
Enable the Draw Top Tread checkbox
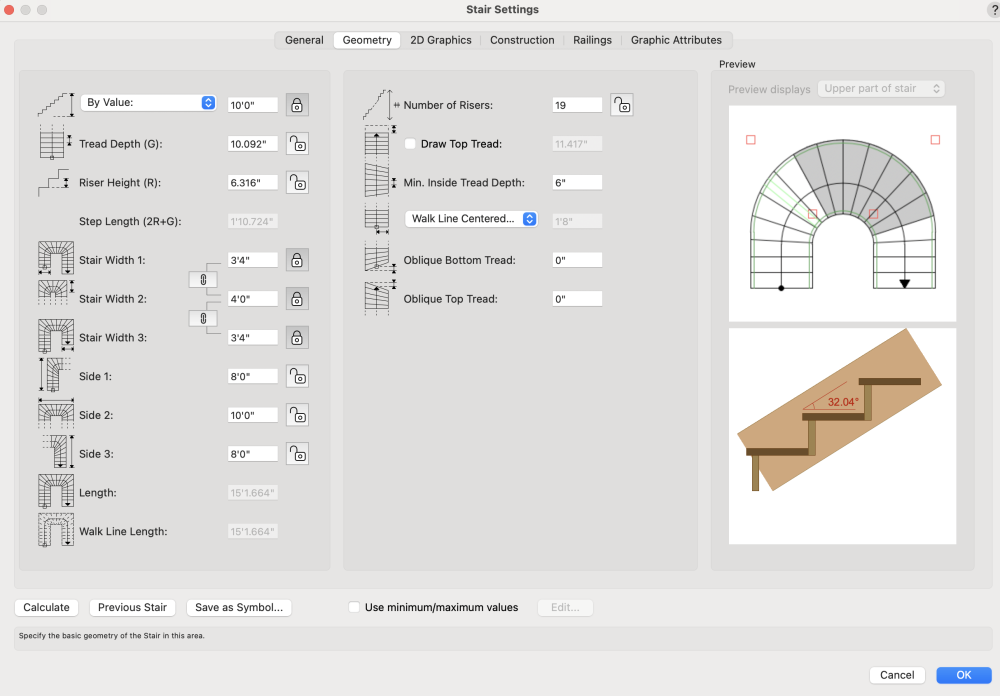coord(410,144)
